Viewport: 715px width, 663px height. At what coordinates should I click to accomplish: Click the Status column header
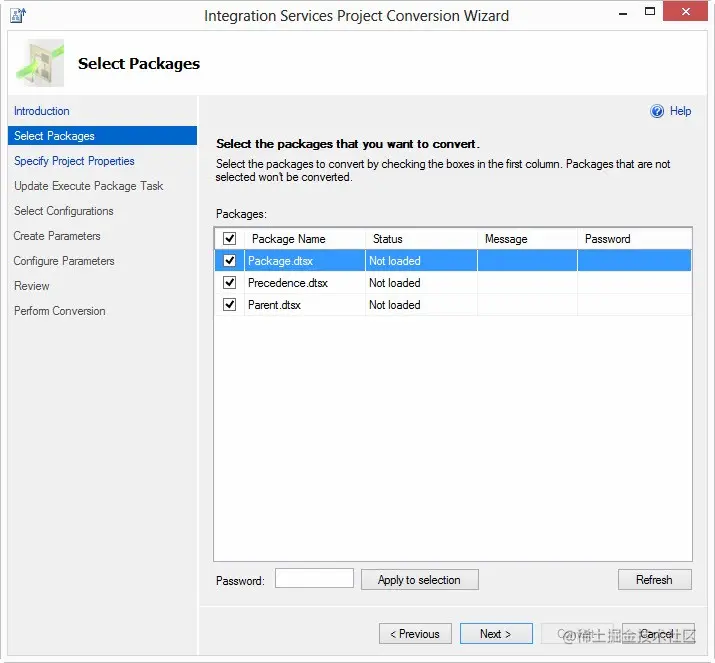pos(421,238)
